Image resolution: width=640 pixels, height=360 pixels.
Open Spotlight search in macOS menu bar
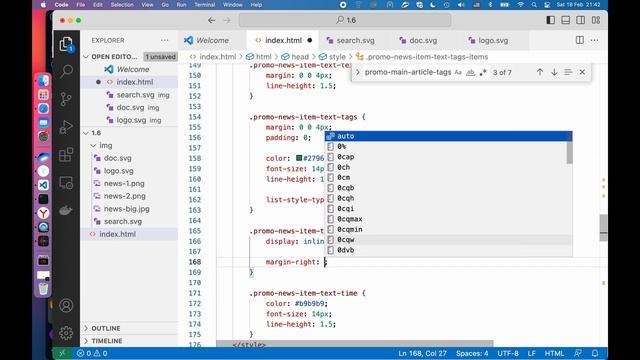(x=534, y=4)
